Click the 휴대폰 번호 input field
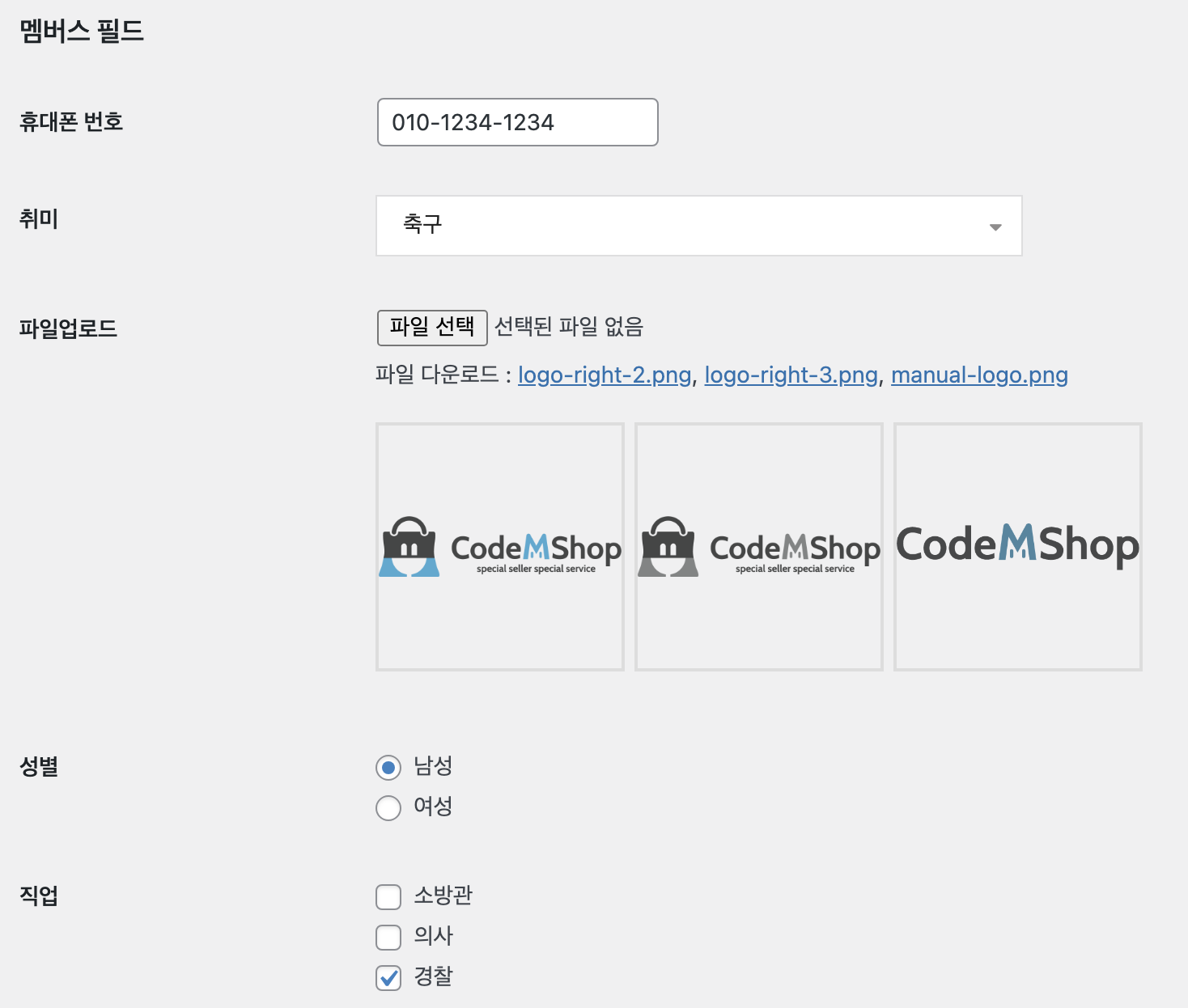This screenshot has height=1008, width=1188. (x=517, y=122)
